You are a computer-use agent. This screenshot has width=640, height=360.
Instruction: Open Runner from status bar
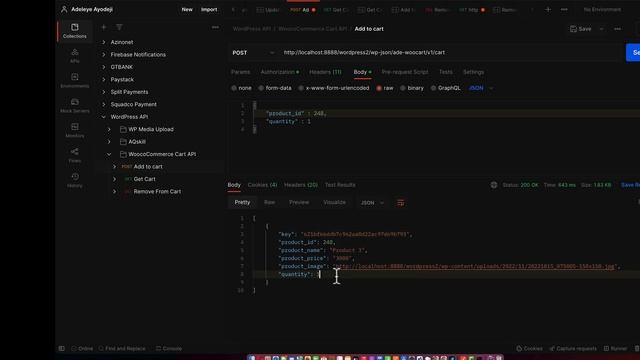click(615, 349)
